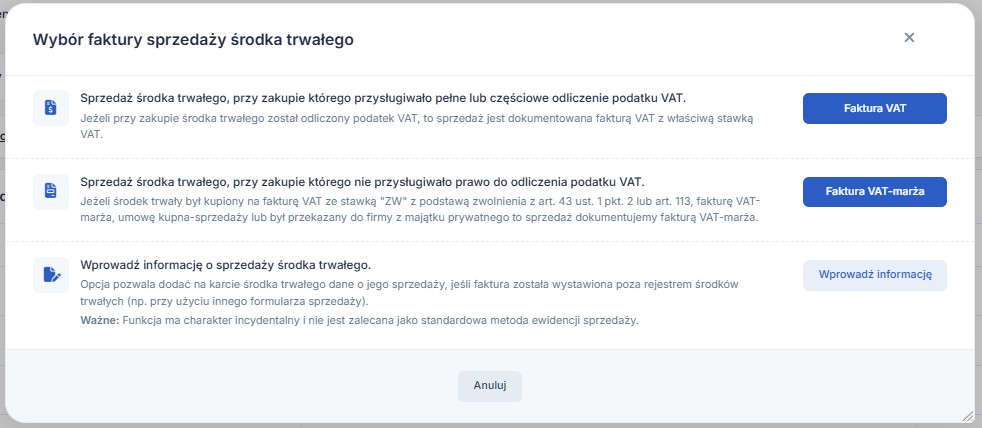The height and width of the screenshot is (428, 982).
Task: Click the description mentioning stawka "ZW" exemption
Action: click(x=420, y=209)
